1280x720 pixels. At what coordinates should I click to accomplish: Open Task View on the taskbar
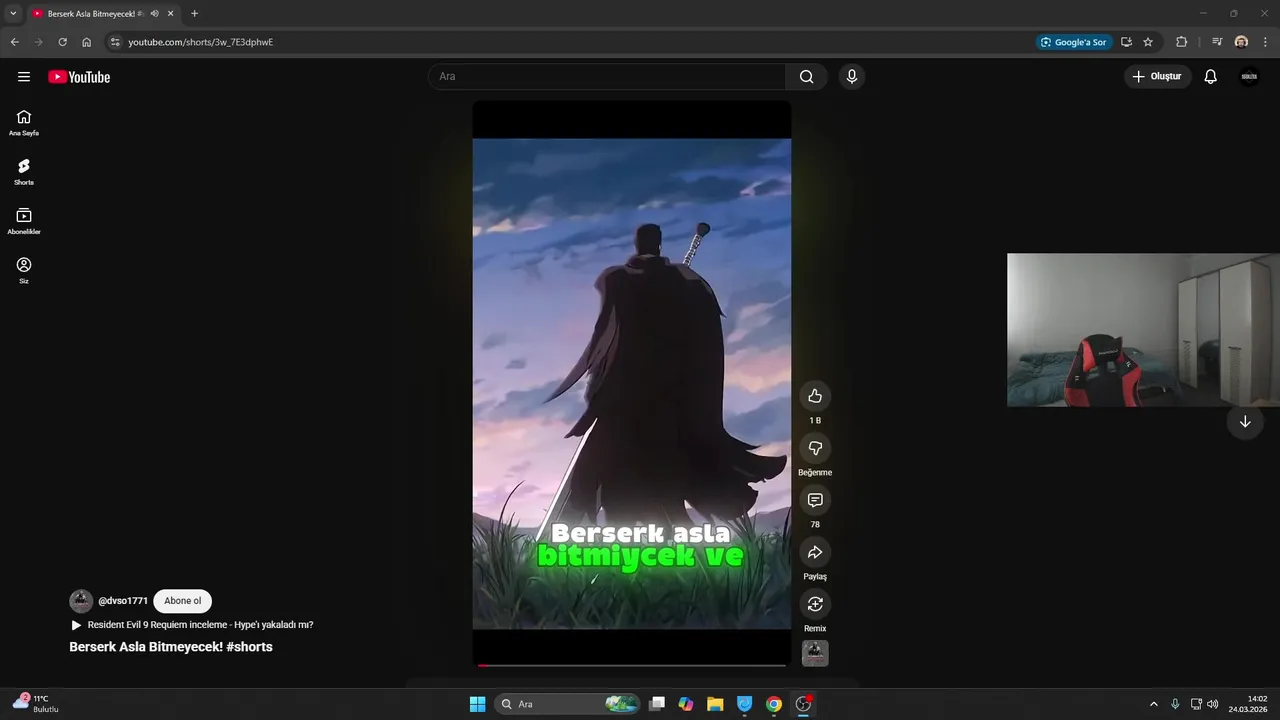(657, 704)
